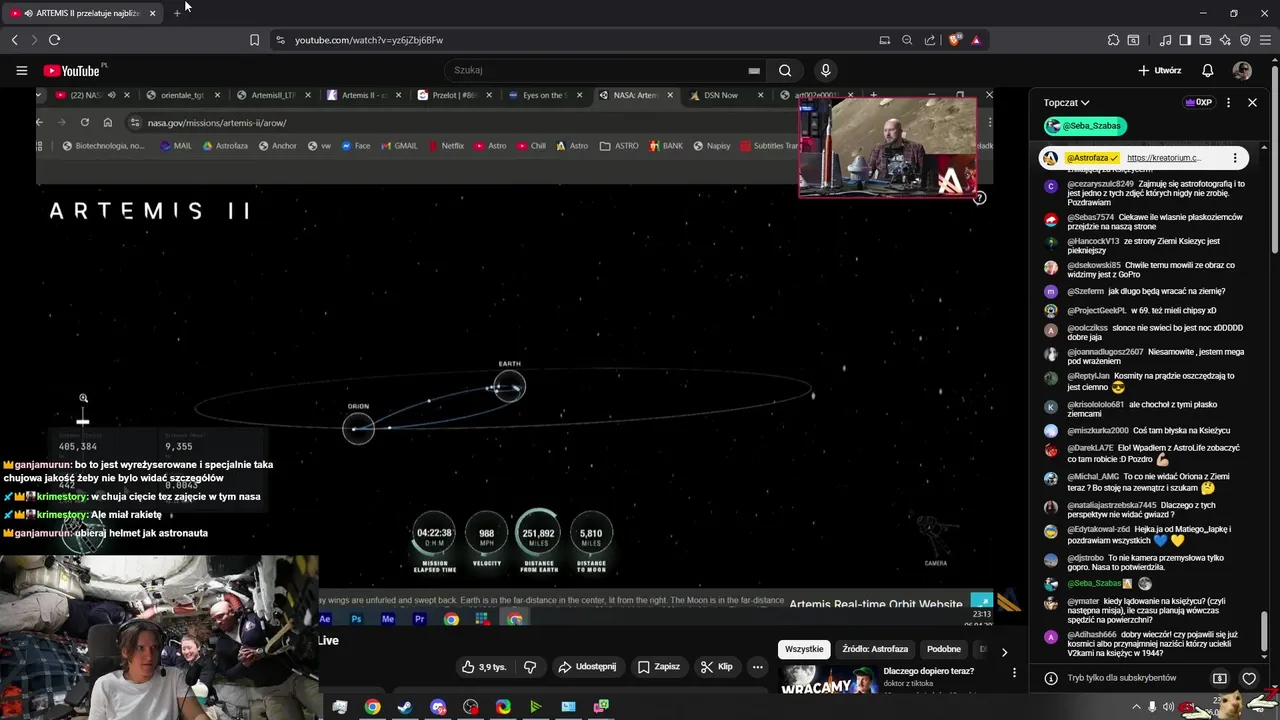
Task: Click the browser address bar URL
Action: [x=369, y=40]
